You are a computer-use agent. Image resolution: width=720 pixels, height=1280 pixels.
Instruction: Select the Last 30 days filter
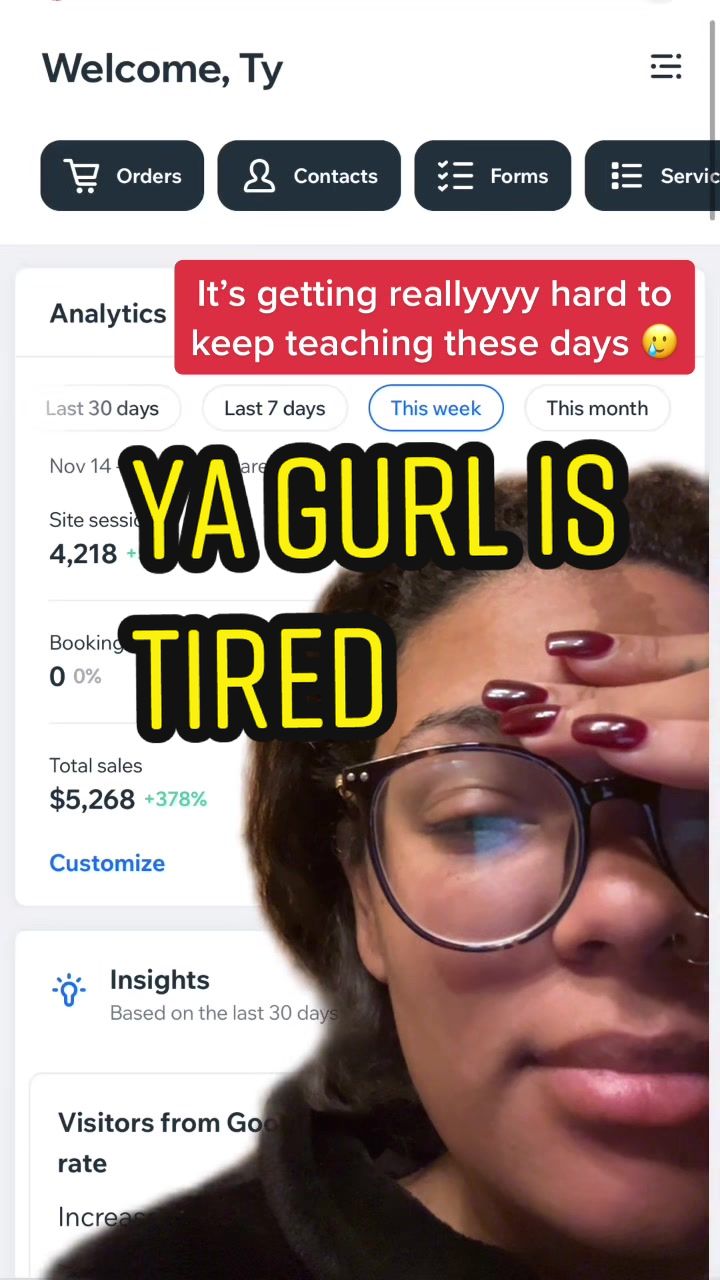102,408
